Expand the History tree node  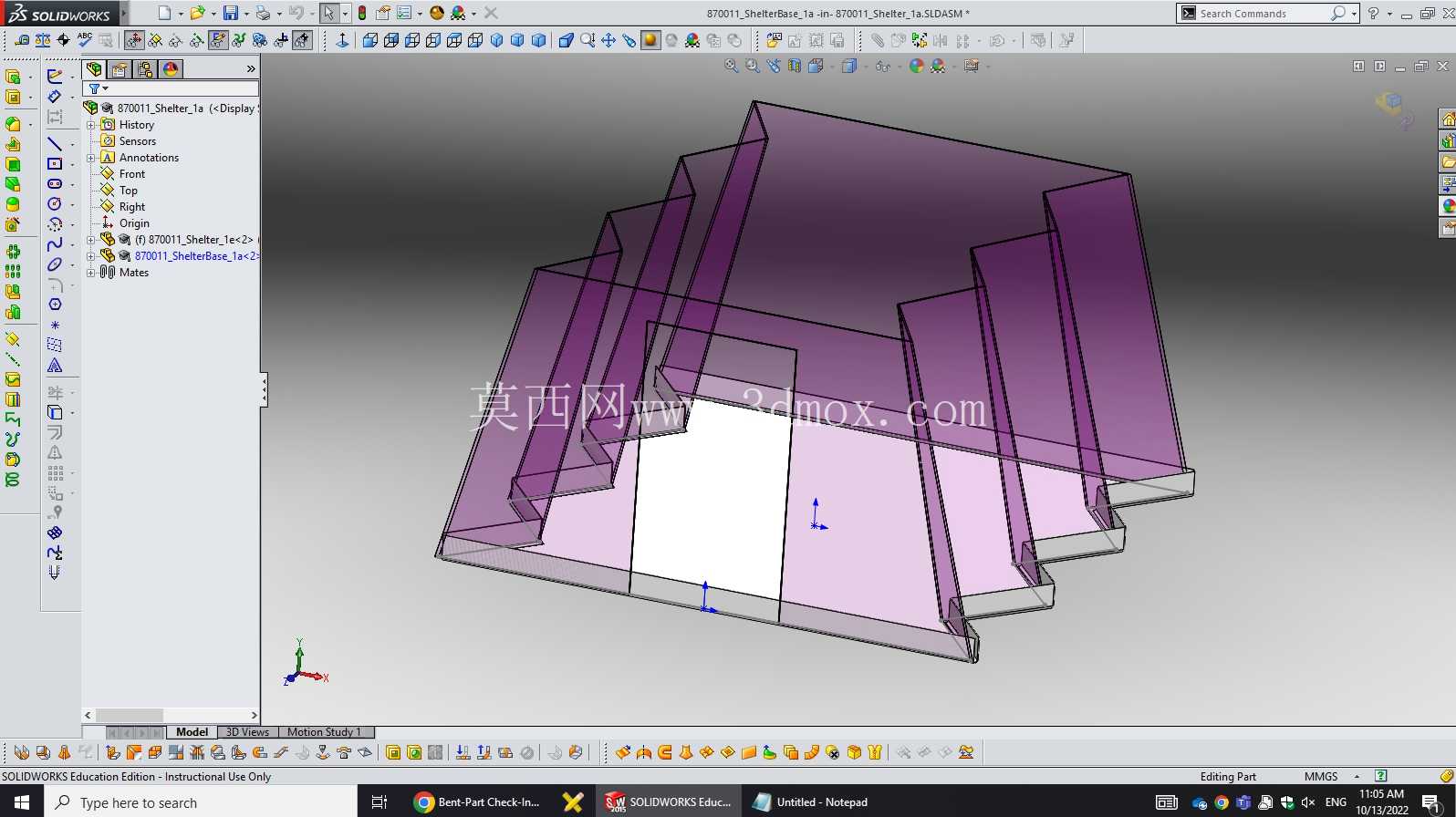click(x=91, y=125)
